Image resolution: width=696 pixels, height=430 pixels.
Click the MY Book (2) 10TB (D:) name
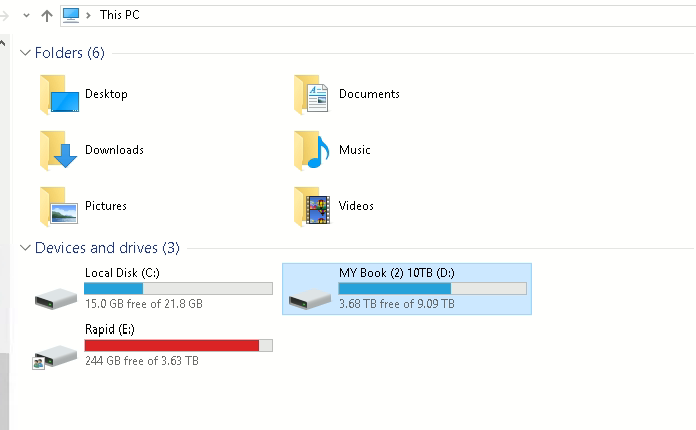396,273
